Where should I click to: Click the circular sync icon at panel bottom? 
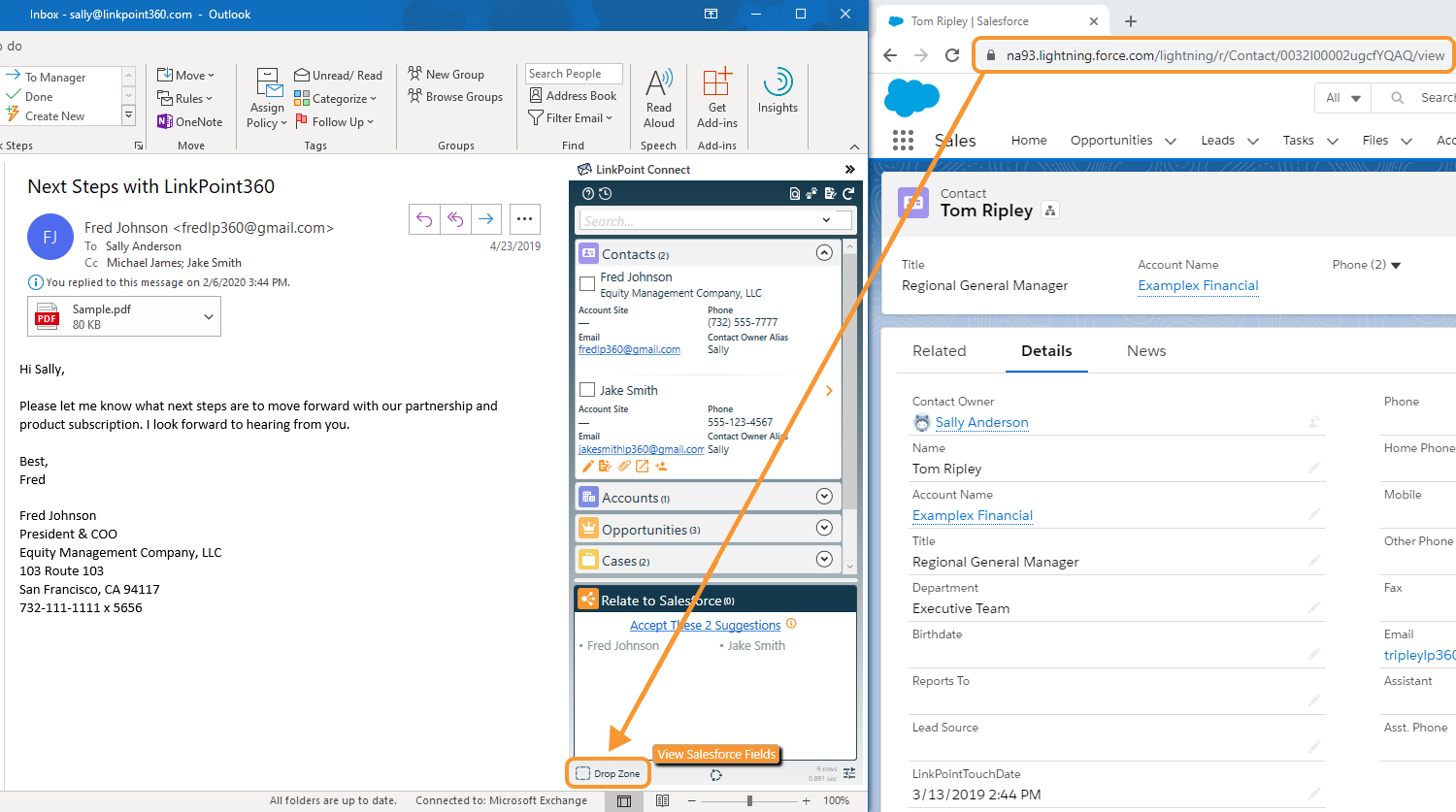tap(715, 774)
